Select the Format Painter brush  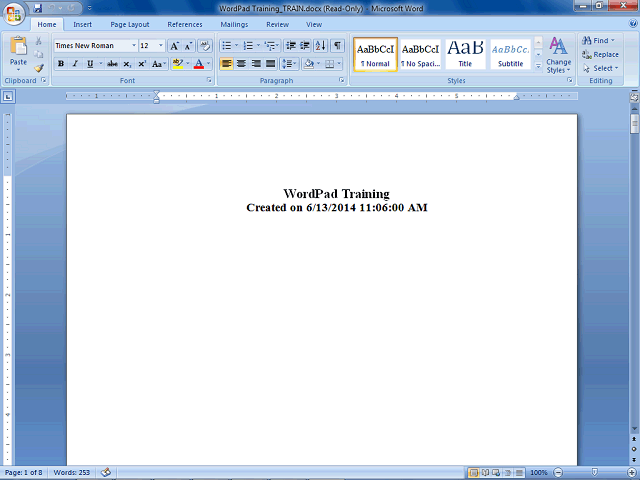click(39, 68)
